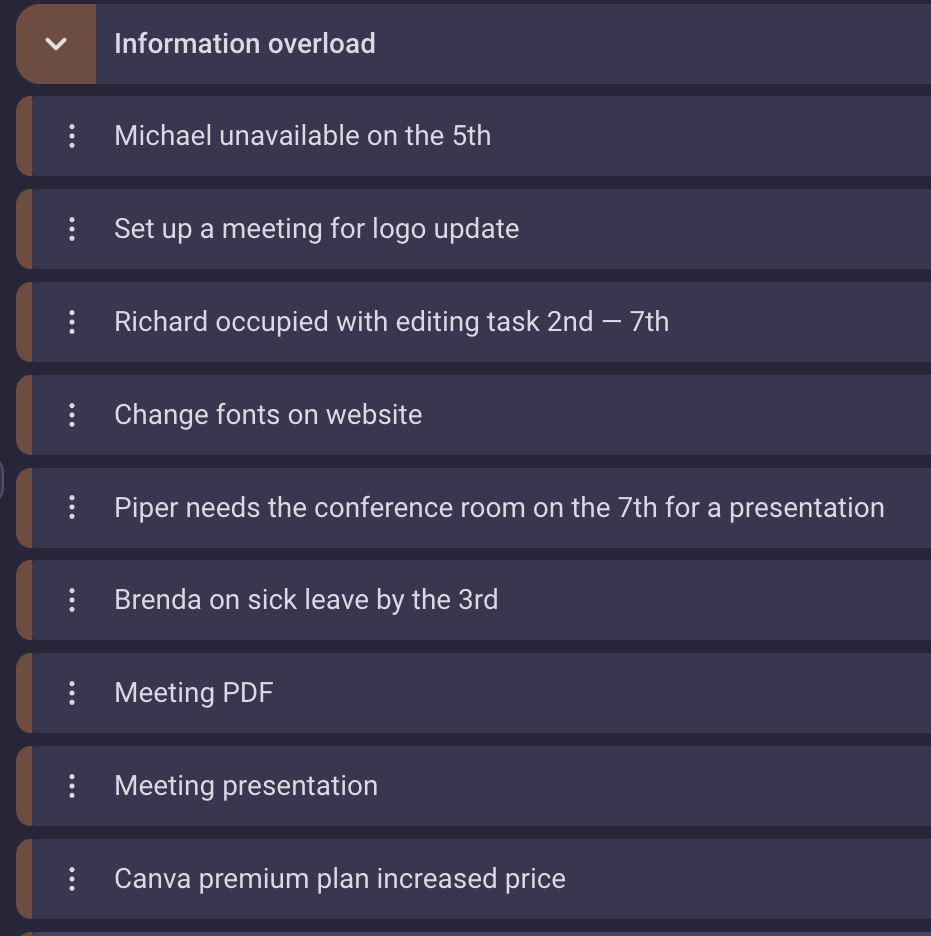The image size is (931, 936).
Task: Open Brenda on sick leave entry
Action: tap(306, 600)
